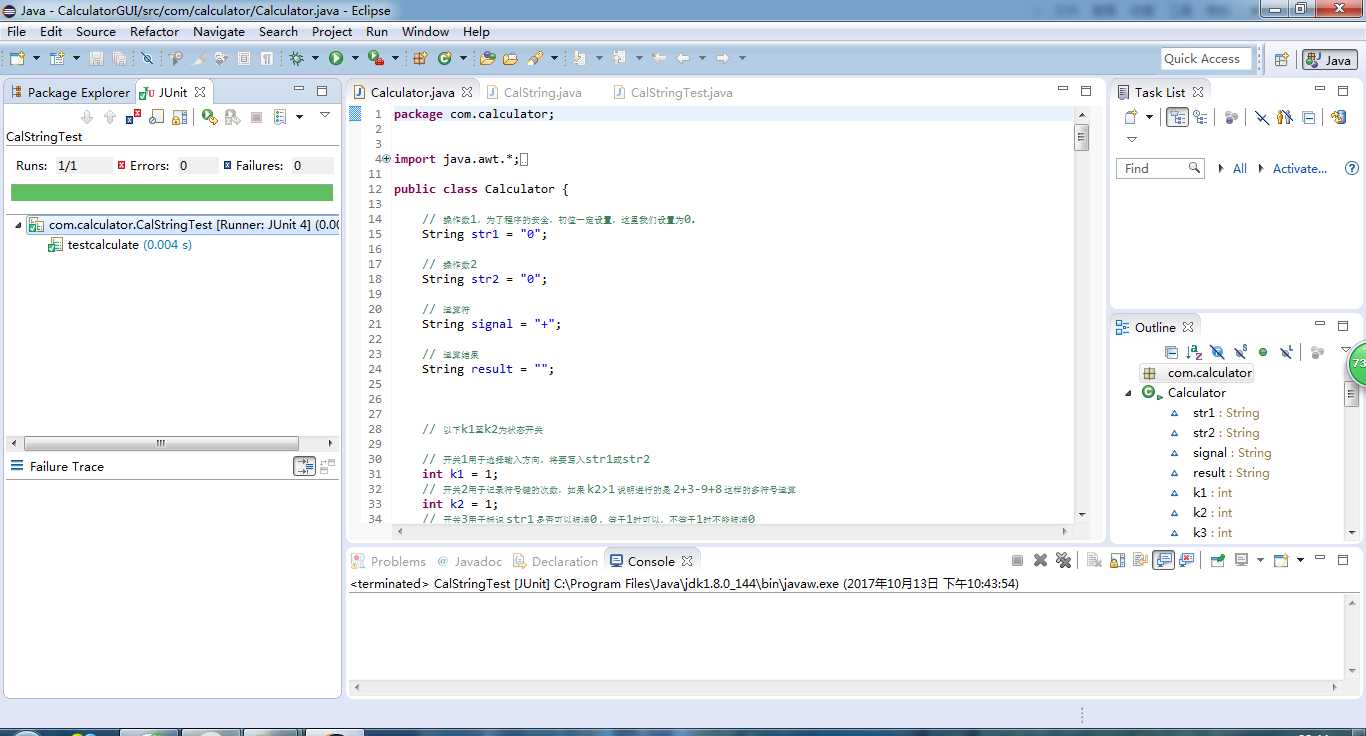Click the Activate... link in Task List
Screen dimensions: 1366x736
tap(1299, 168)
